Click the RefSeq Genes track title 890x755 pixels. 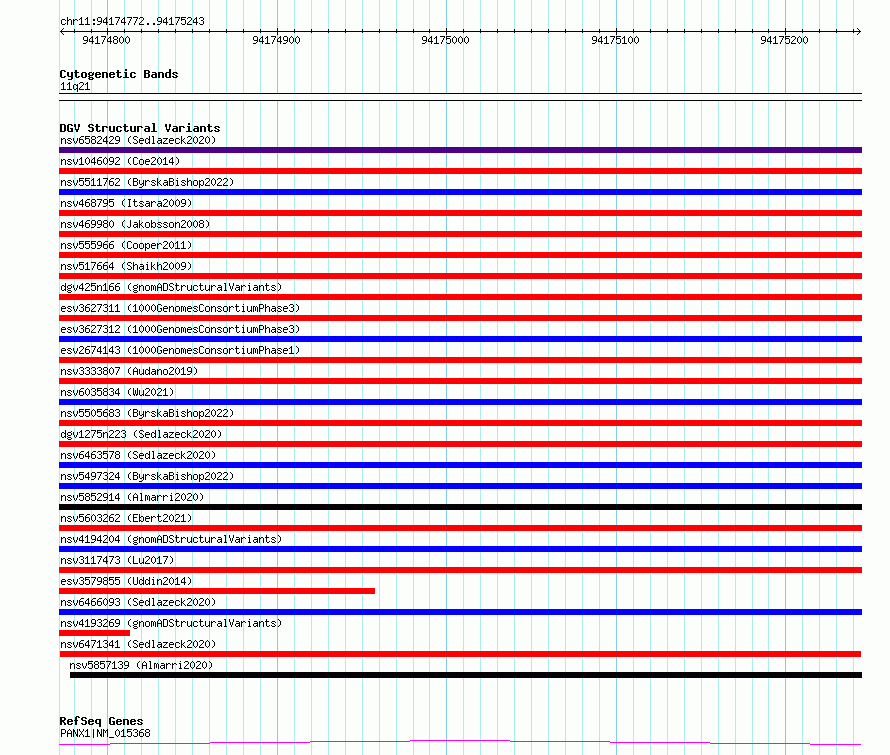pos(101,722)
